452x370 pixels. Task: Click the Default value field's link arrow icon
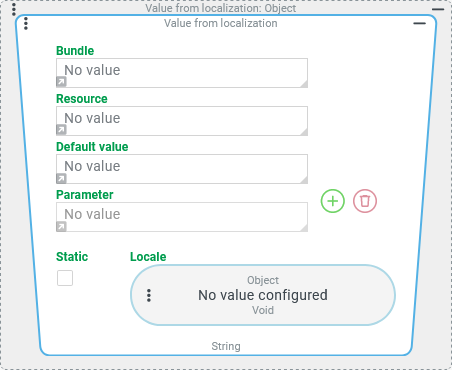pyautogui.click(x=61, y=178)
